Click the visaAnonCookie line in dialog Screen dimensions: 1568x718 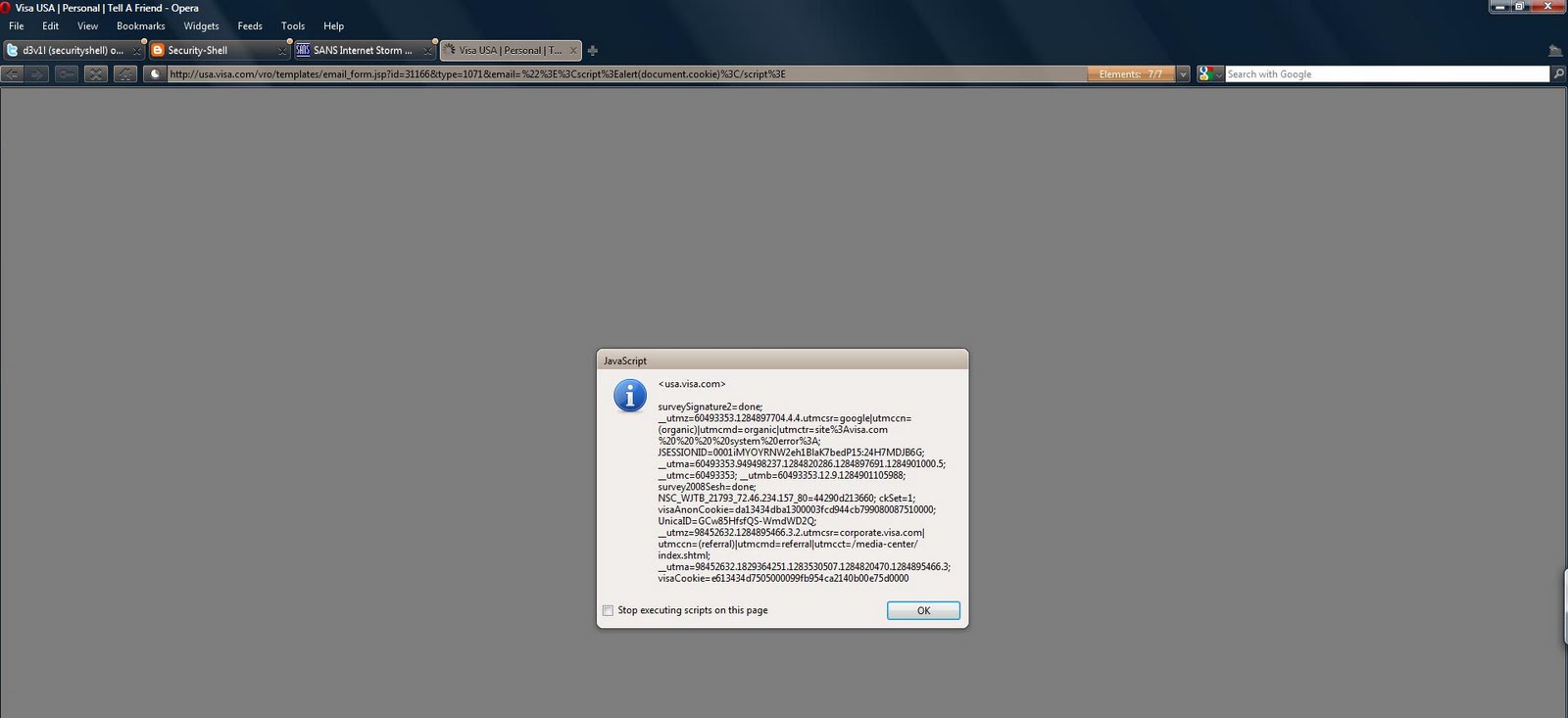[x=797, y=509]
